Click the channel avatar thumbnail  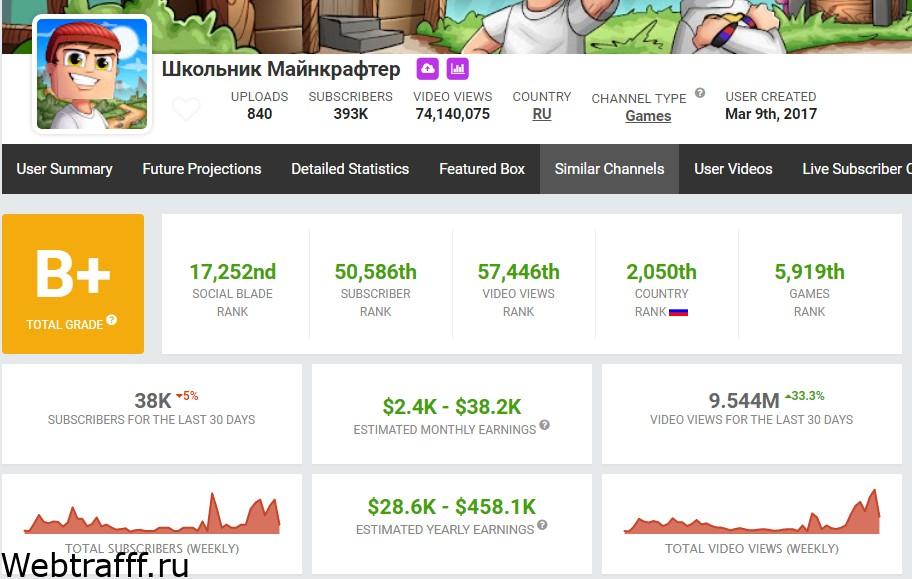coord(92,74)
